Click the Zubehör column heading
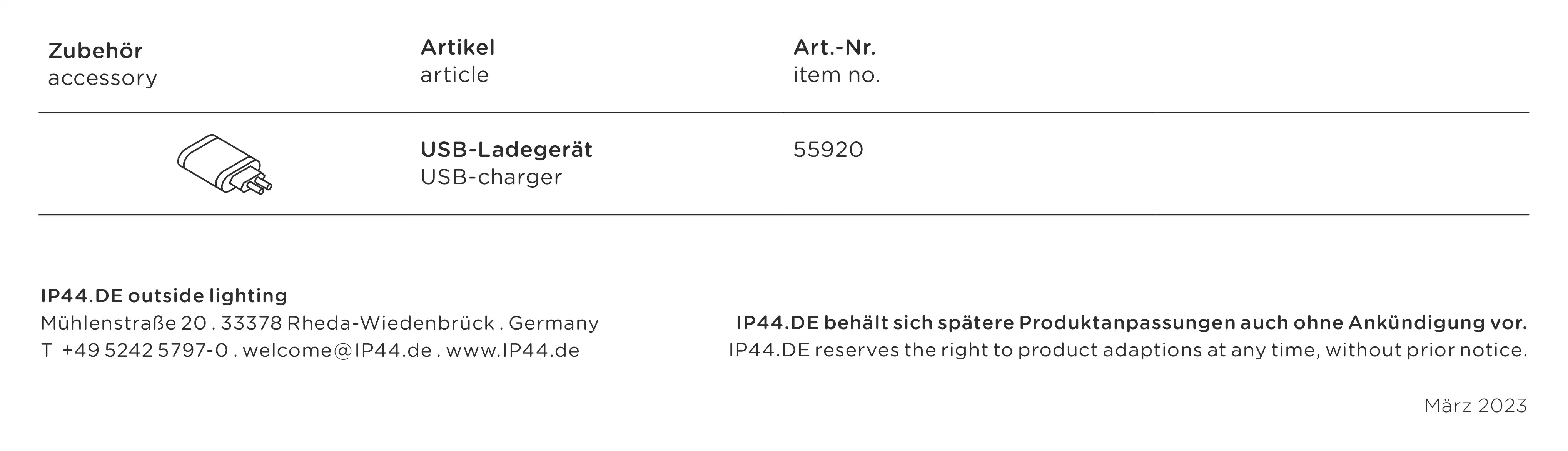Viewport: 1568px width, 451px height. pyautogui.click(x=95, y=51)
